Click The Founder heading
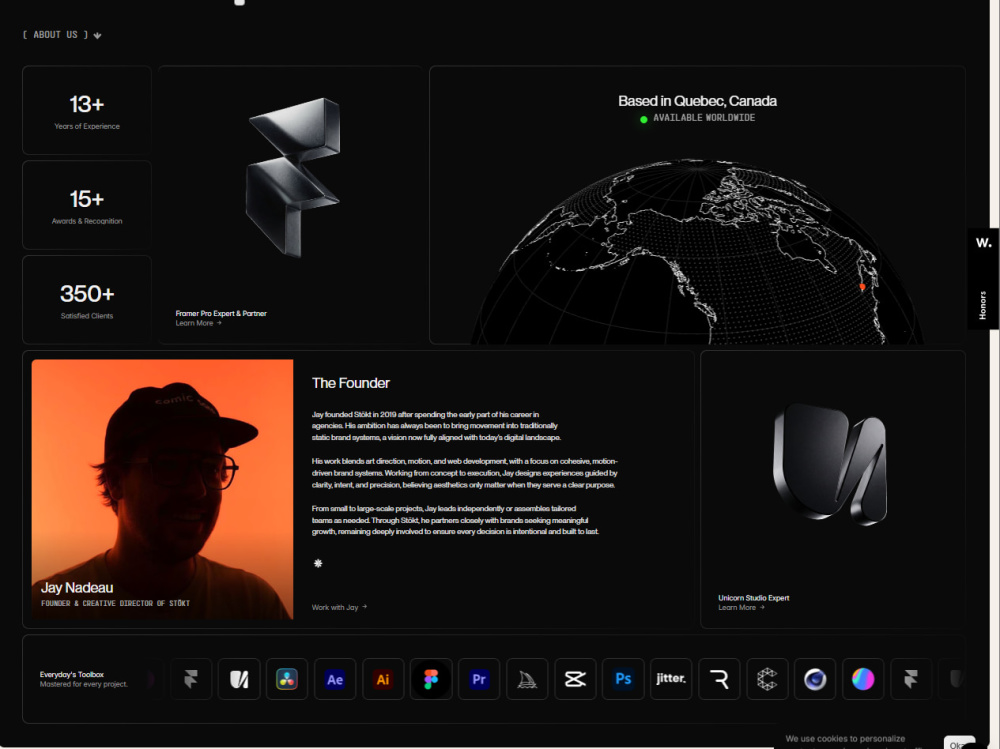 pyautogui.click(x=351, y=383)
